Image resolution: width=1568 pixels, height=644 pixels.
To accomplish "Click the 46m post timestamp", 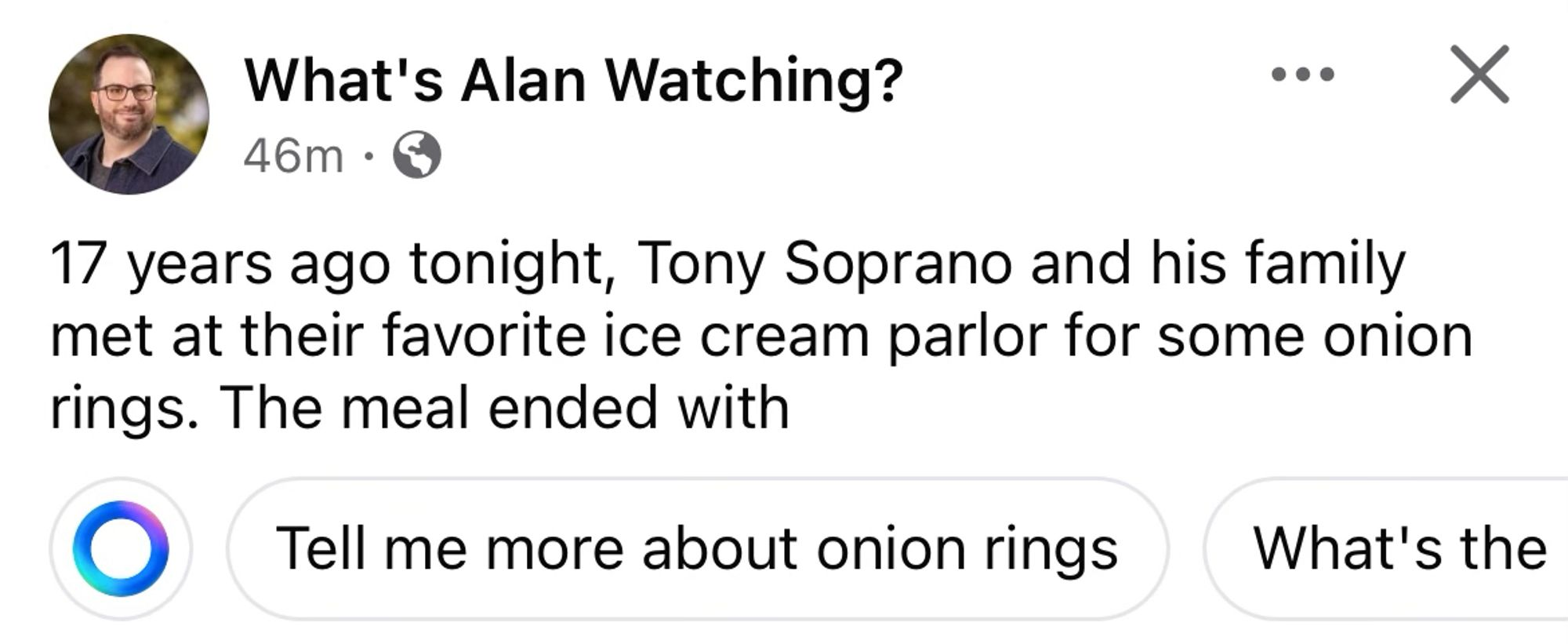I will [293, 156].
